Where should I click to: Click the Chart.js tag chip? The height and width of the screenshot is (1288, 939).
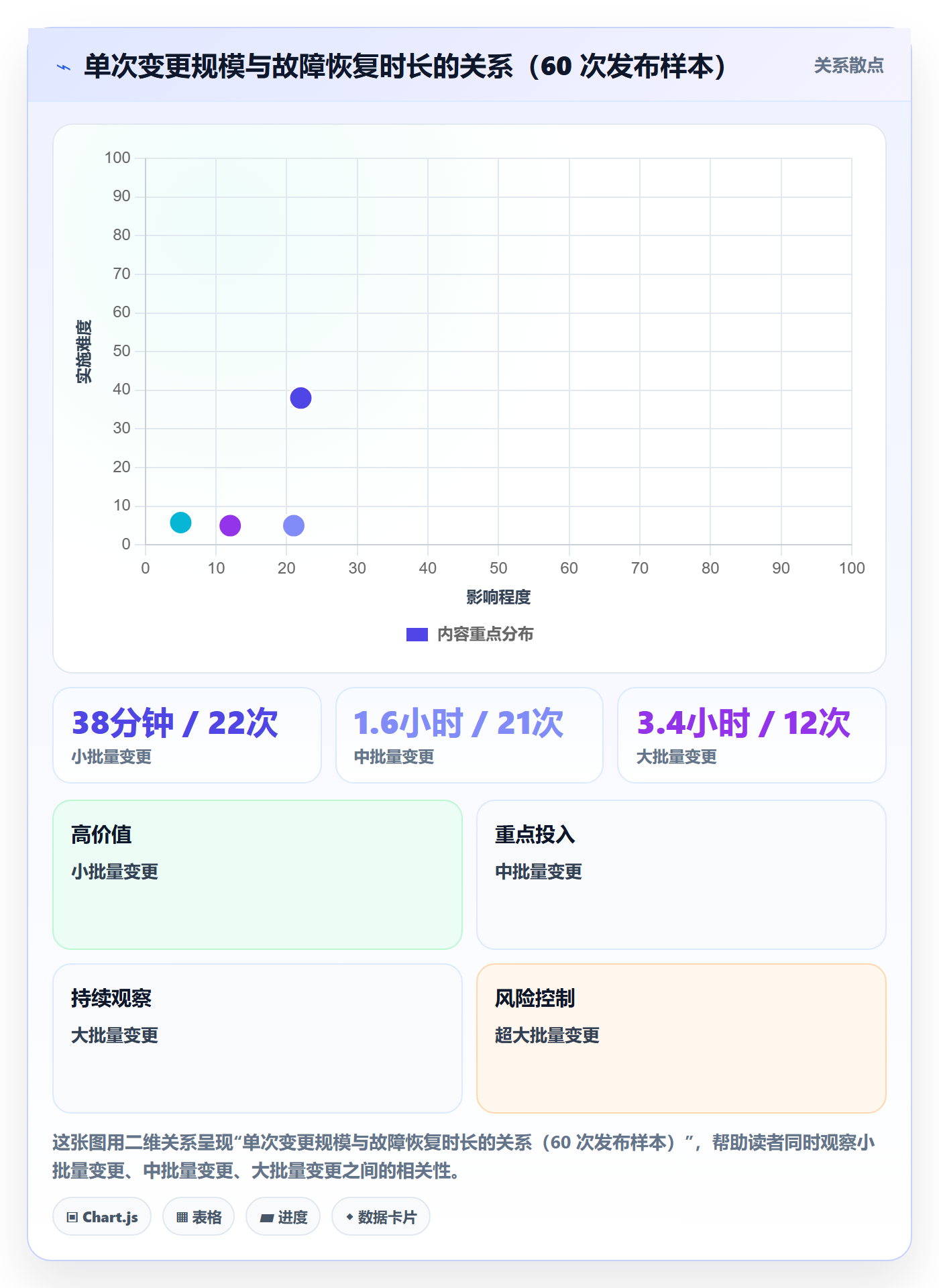click(102, 1217)
